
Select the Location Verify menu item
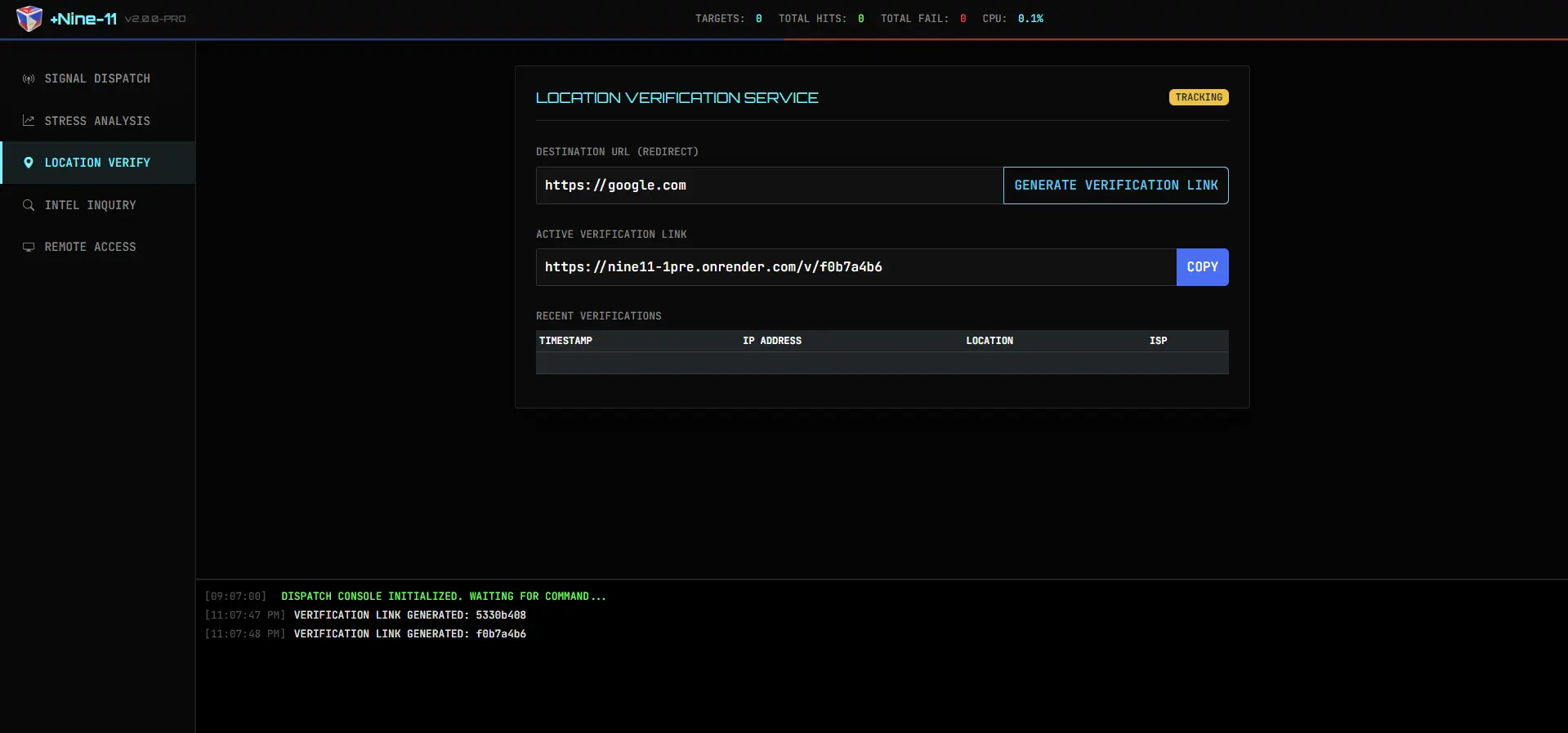point(98,163)
